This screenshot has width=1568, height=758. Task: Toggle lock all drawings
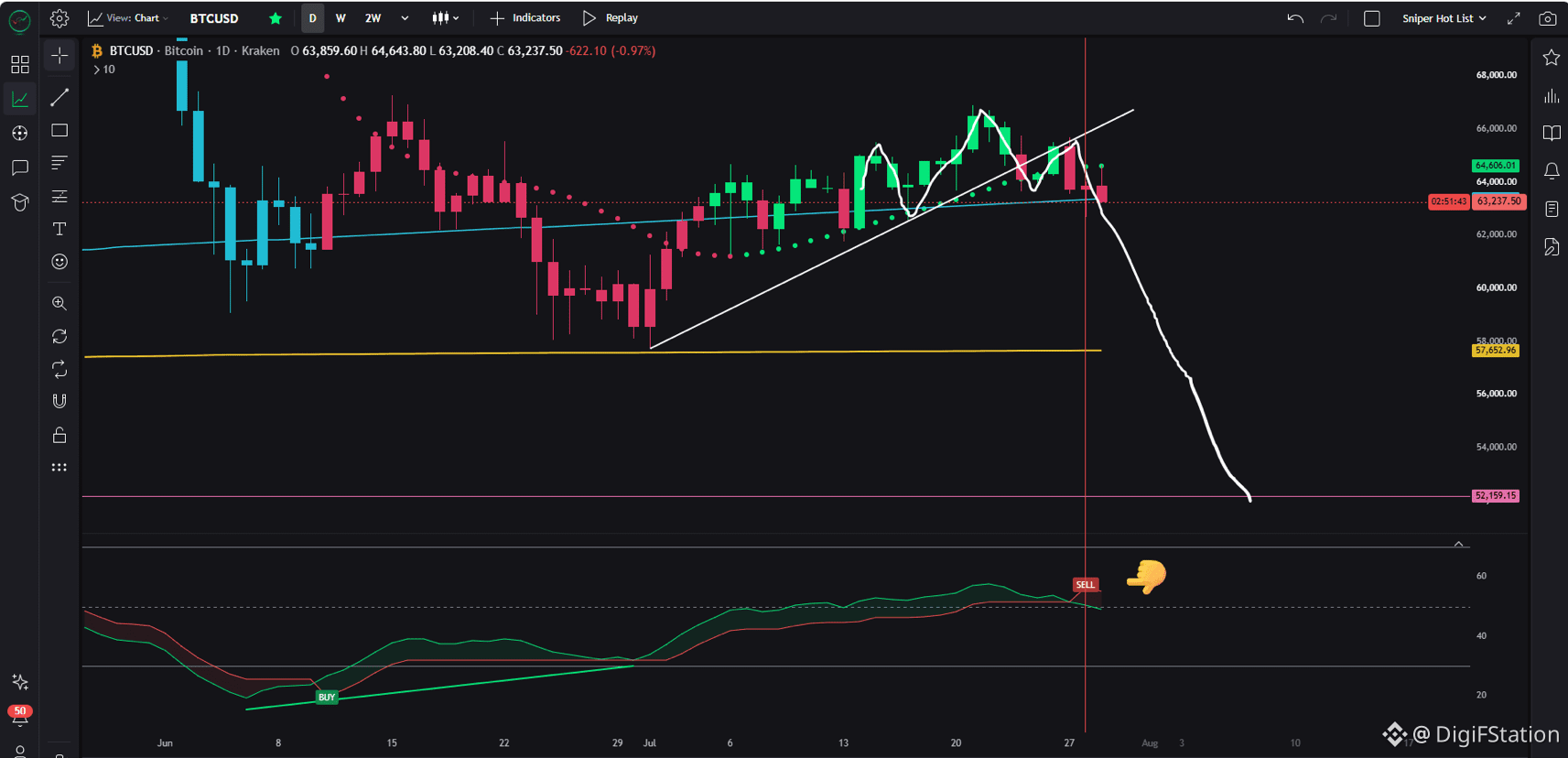pos(59,435)
